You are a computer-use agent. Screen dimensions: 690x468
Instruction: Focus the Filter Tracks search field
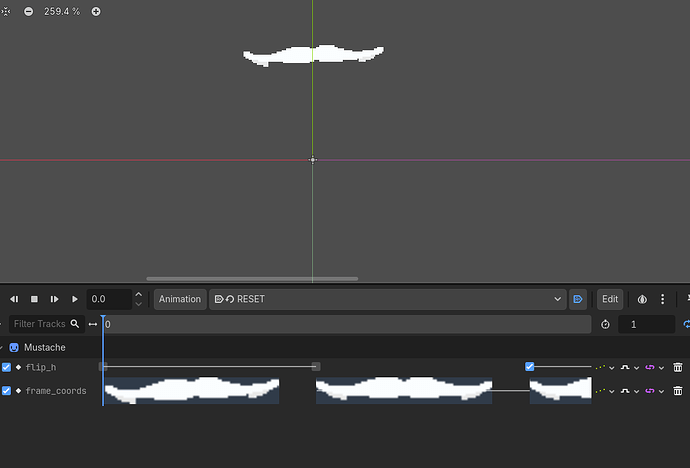click(47, 324)
